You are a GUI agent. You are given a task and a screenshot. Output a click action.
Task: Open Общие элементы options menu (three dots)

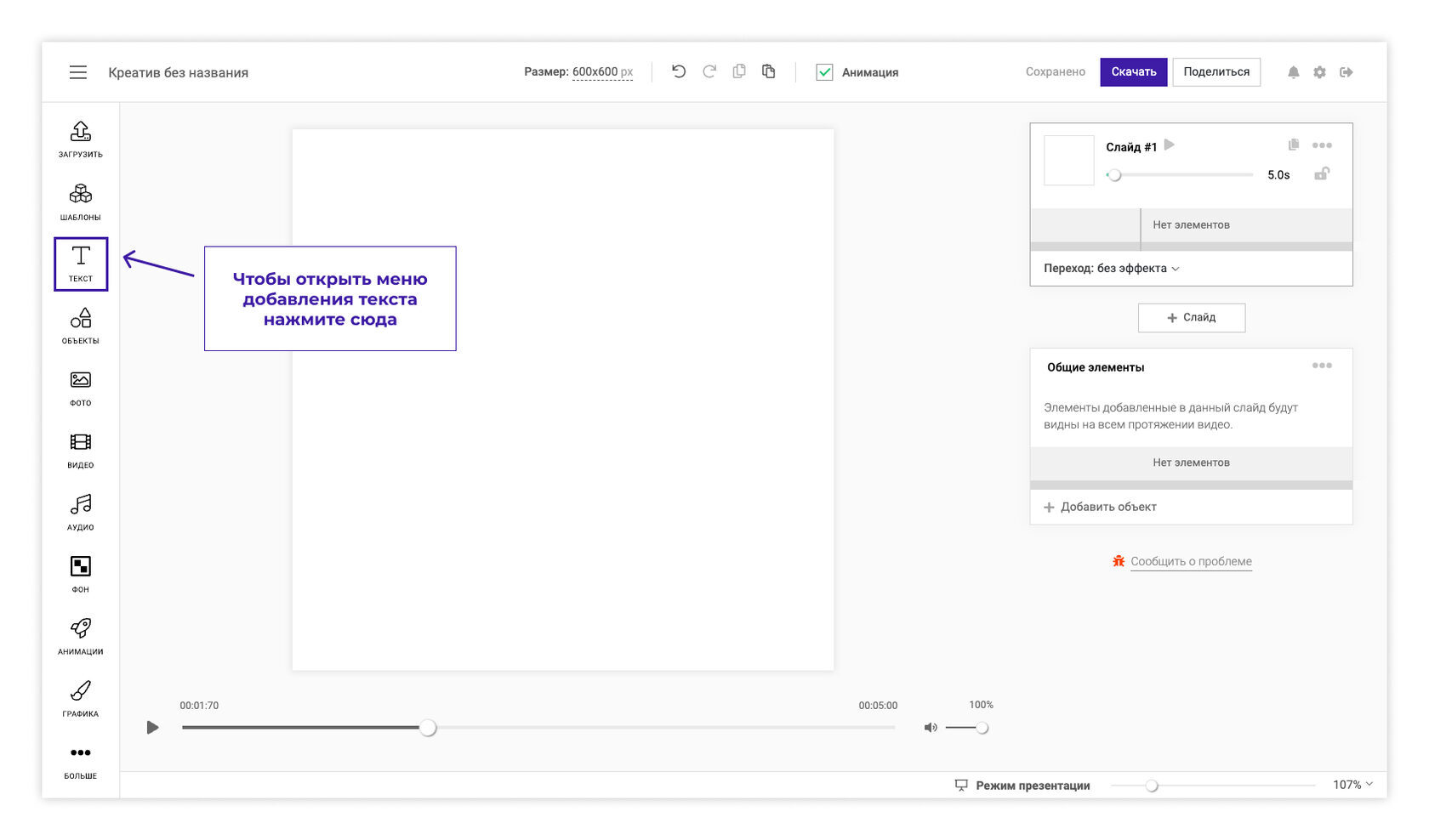1322,366
